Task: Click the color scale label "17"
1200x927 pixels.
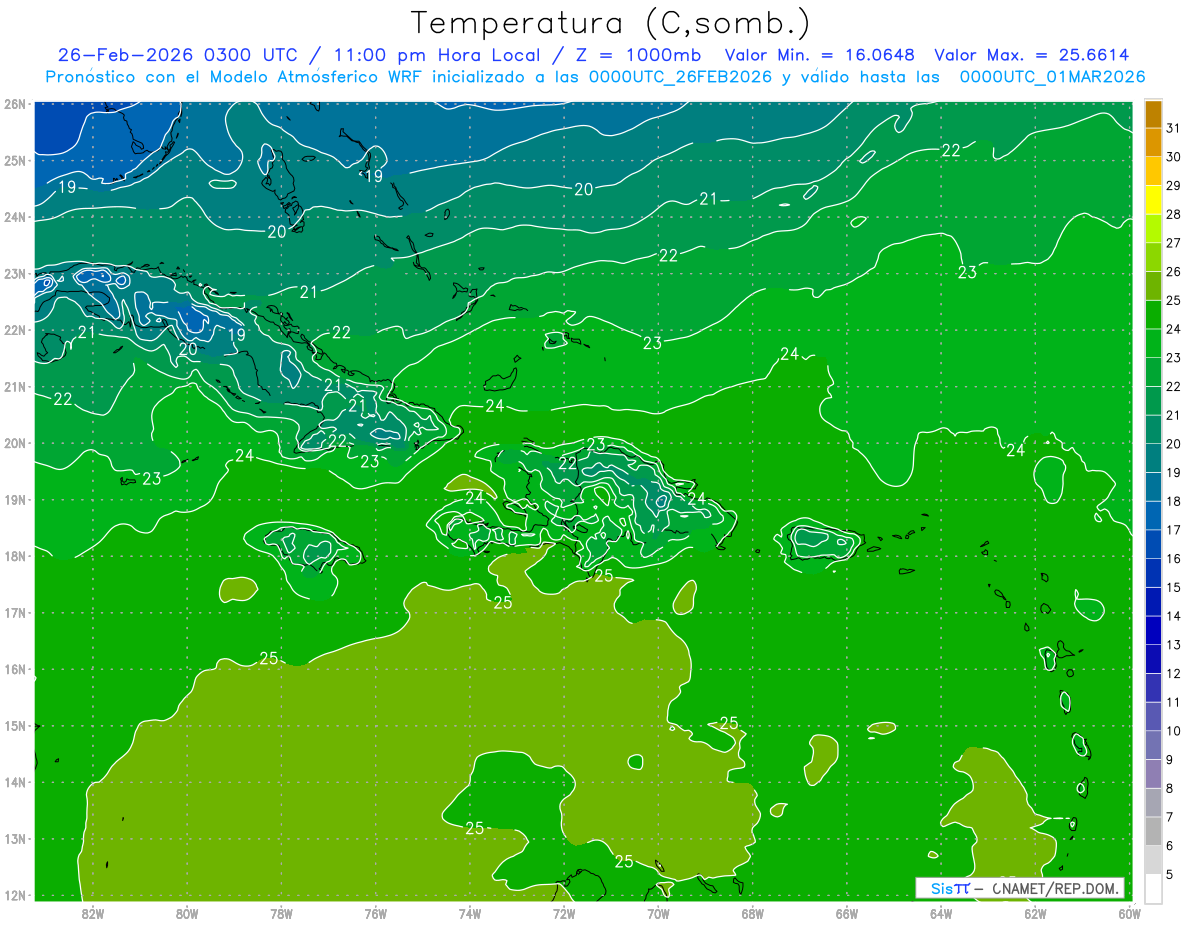Action: pyautogui.click(x=1173, y=530)
